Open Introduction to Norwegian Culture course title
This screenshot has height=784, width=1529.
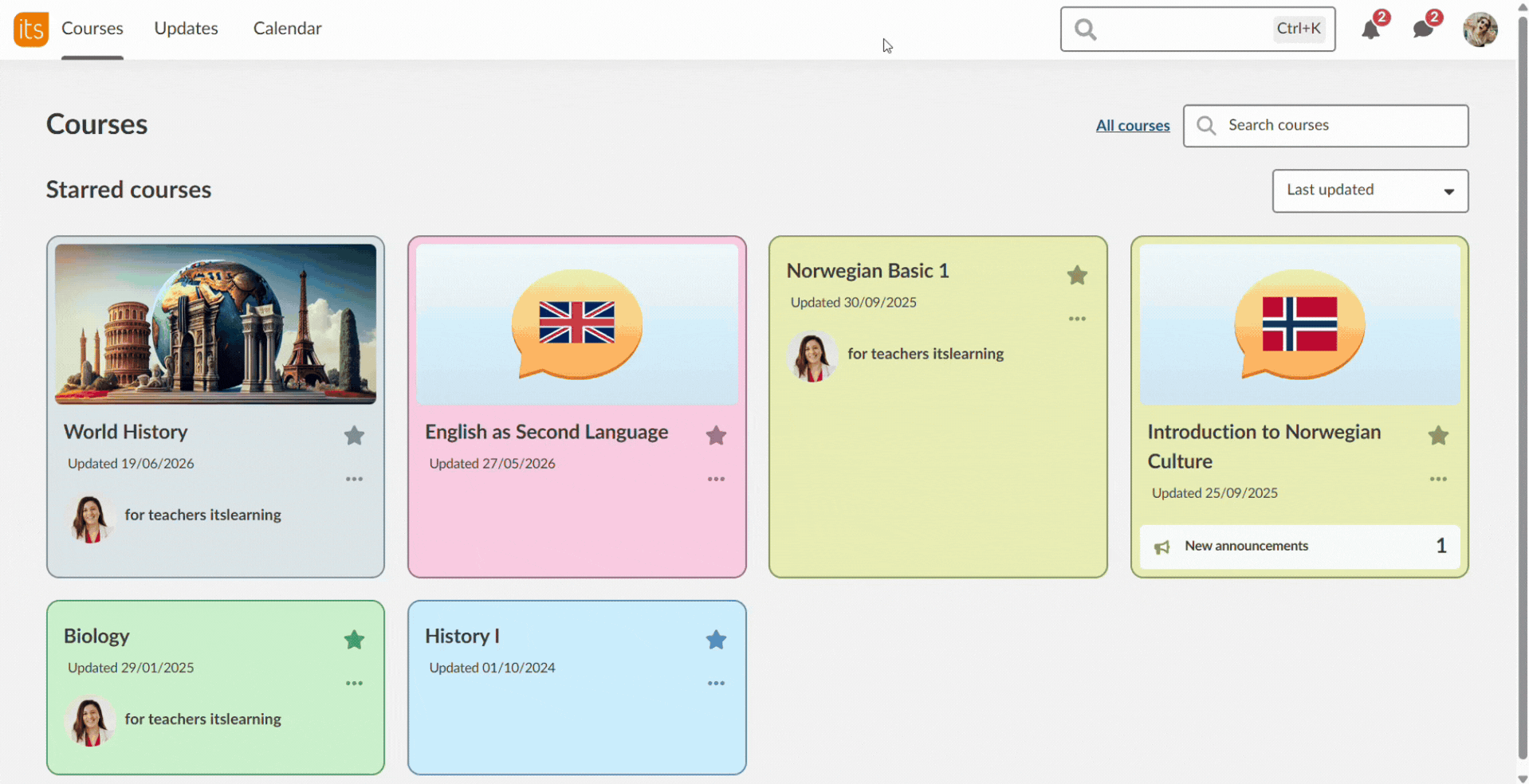pos(1264,446)
